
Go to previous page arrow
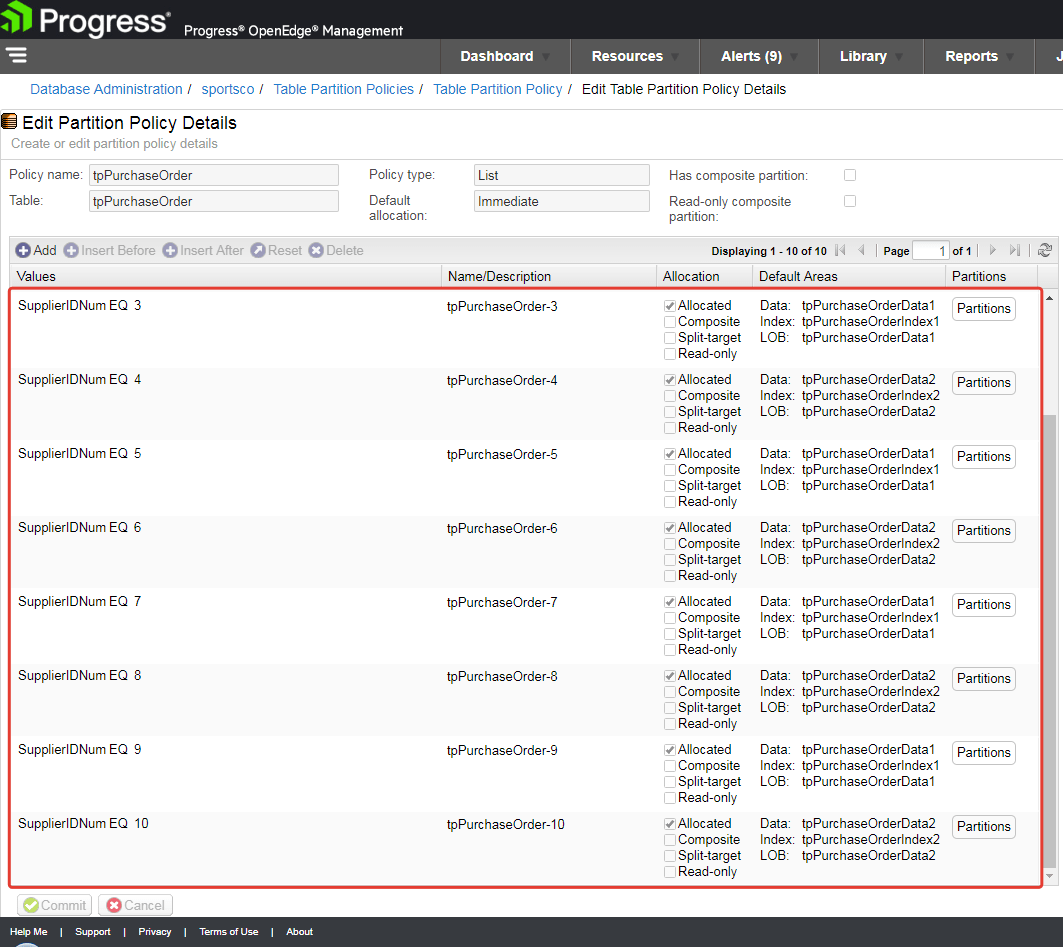(x=862, y=250)
